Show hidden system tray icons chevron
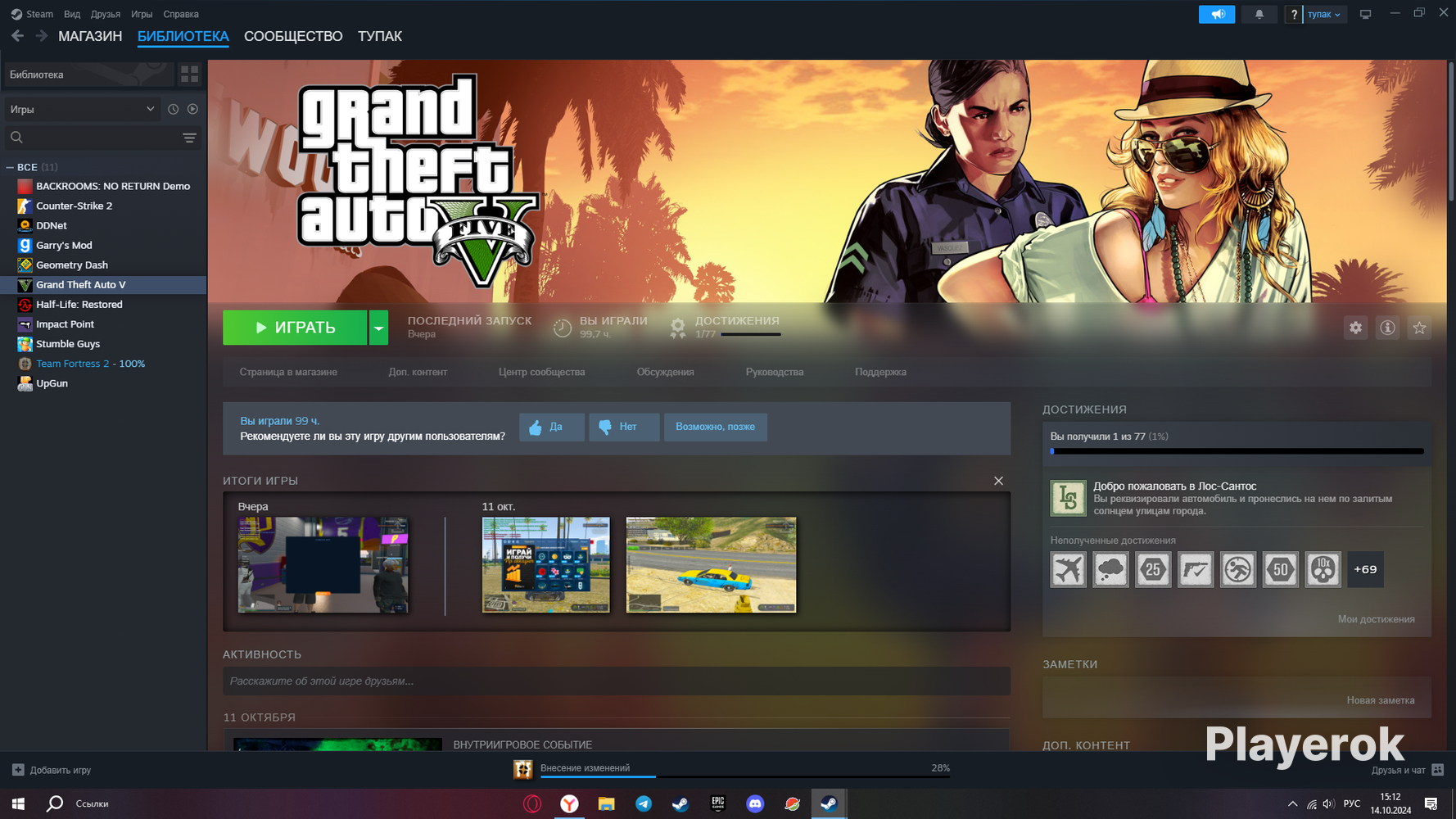This screenshot has width=1456, height=819. pos(1292,803)
